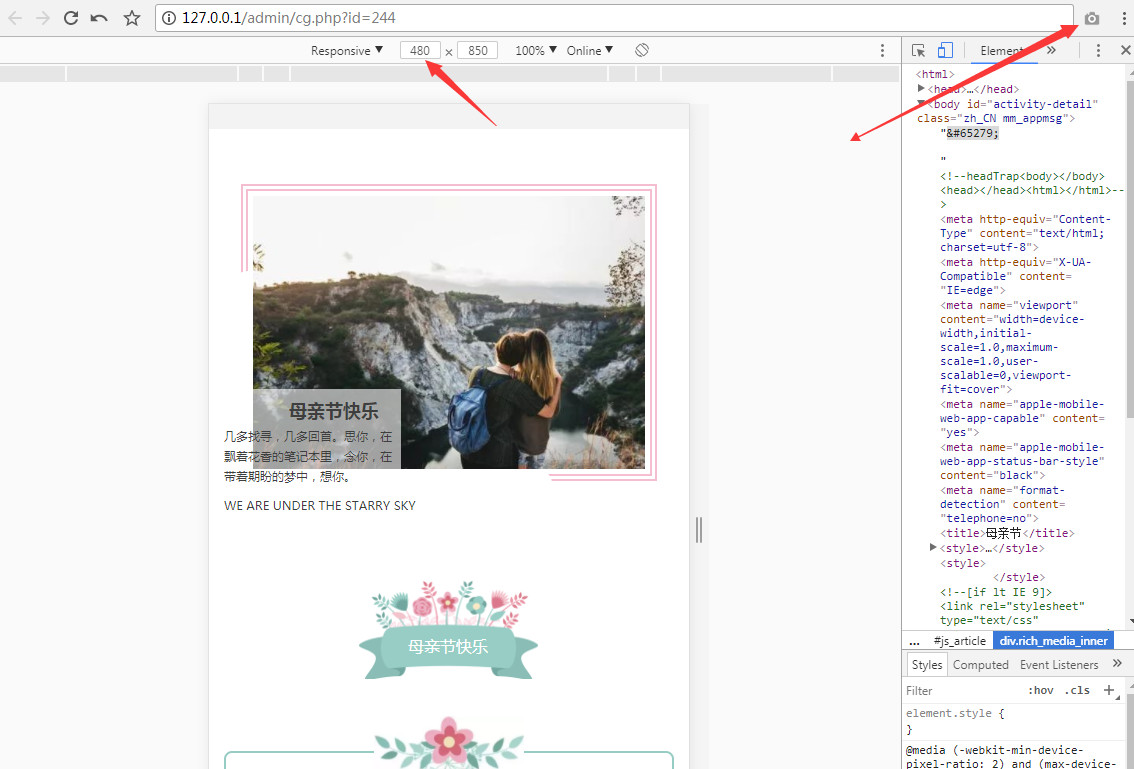Open device toolbar more options menu
This screenshot has height=769, width=1134.
pos(882,50)
